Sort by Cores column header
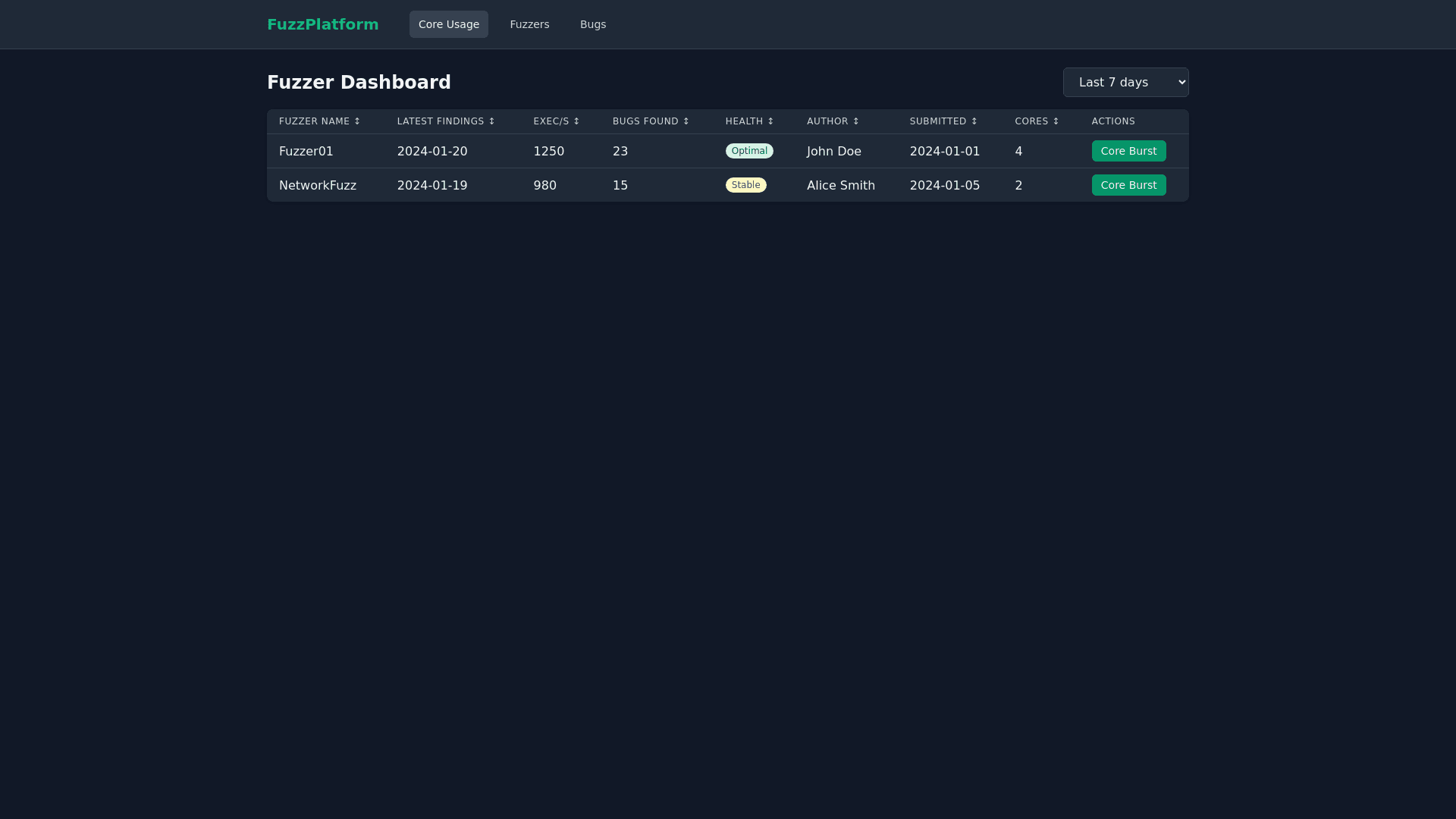 coord(1037,121)
